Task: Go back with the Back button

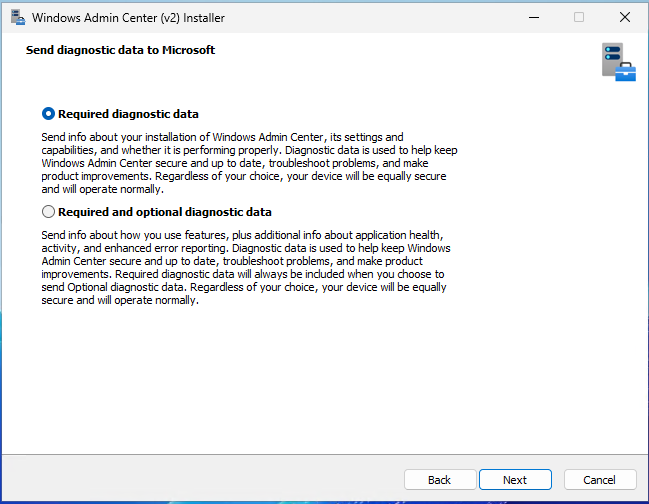Action: [x=439, y=480]
